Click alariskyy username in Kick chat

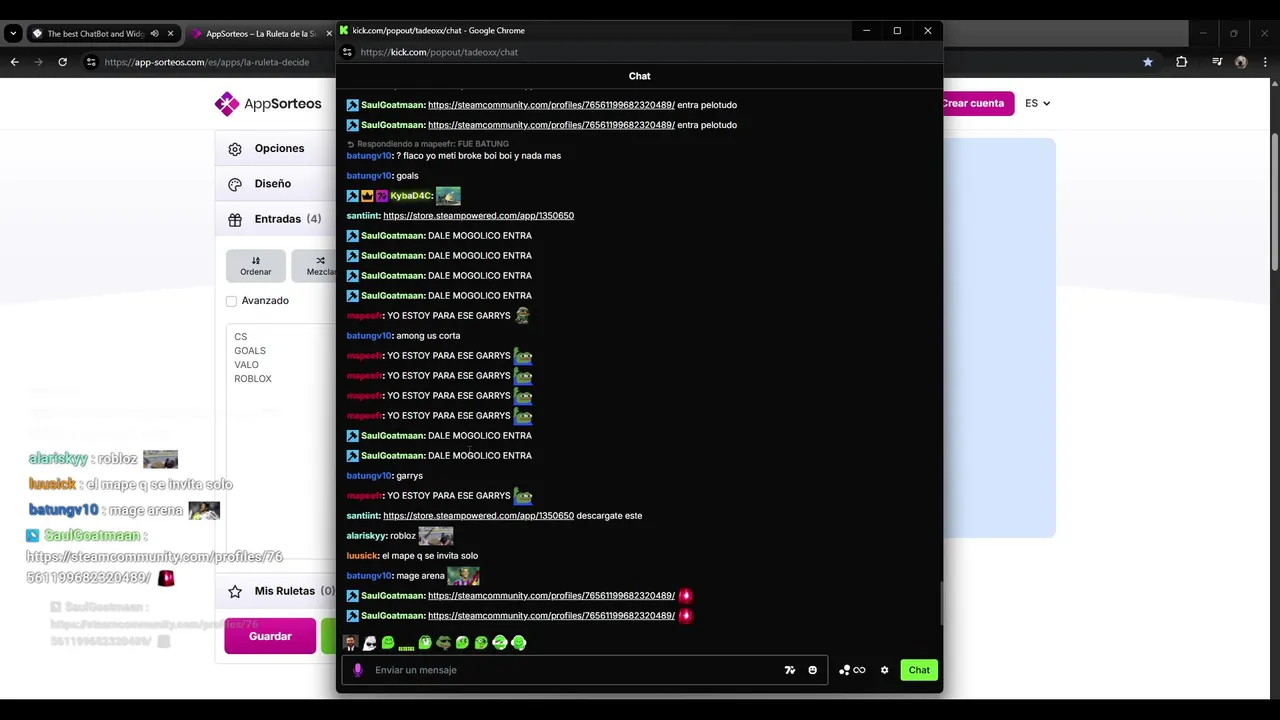point(366,535)
